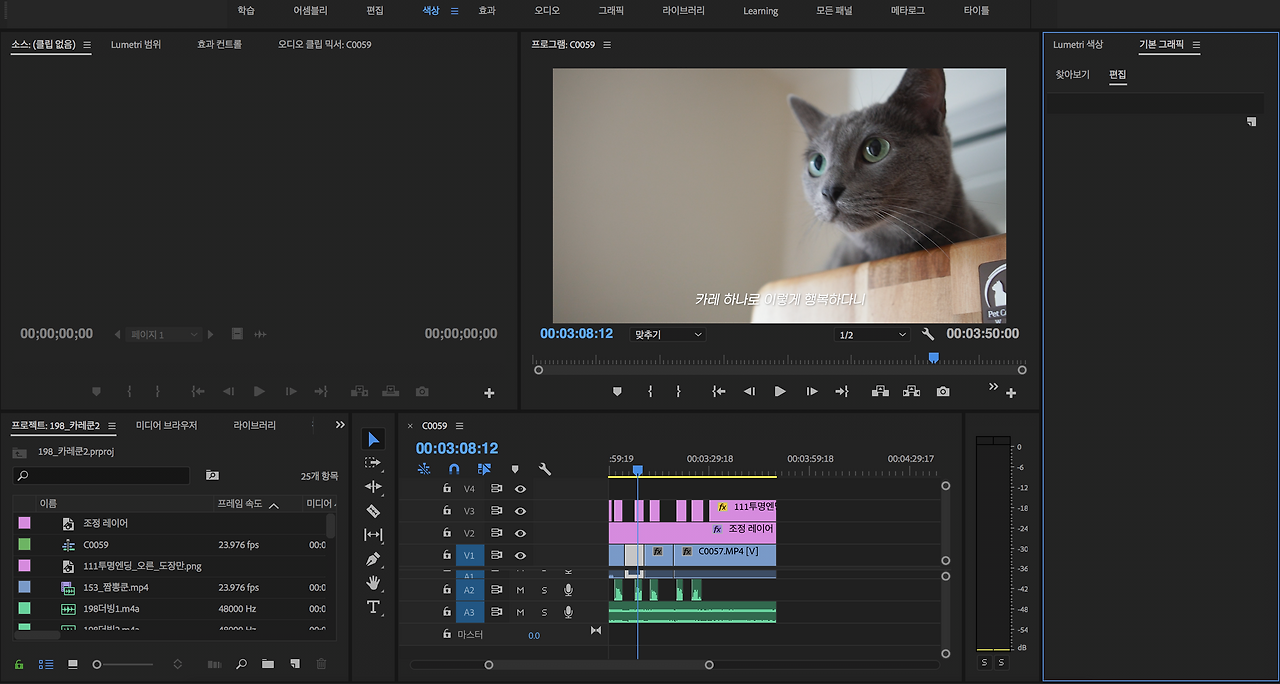Pick the Razor tool
The image size is (1280, 684).
[x=373, y=511]
